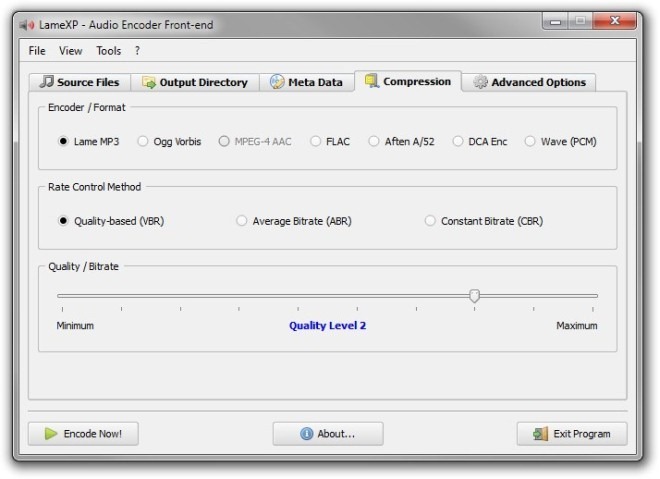Click the green play icon on Encode Now
Screen dimensions: 660x479
click(x=51, y=434)
